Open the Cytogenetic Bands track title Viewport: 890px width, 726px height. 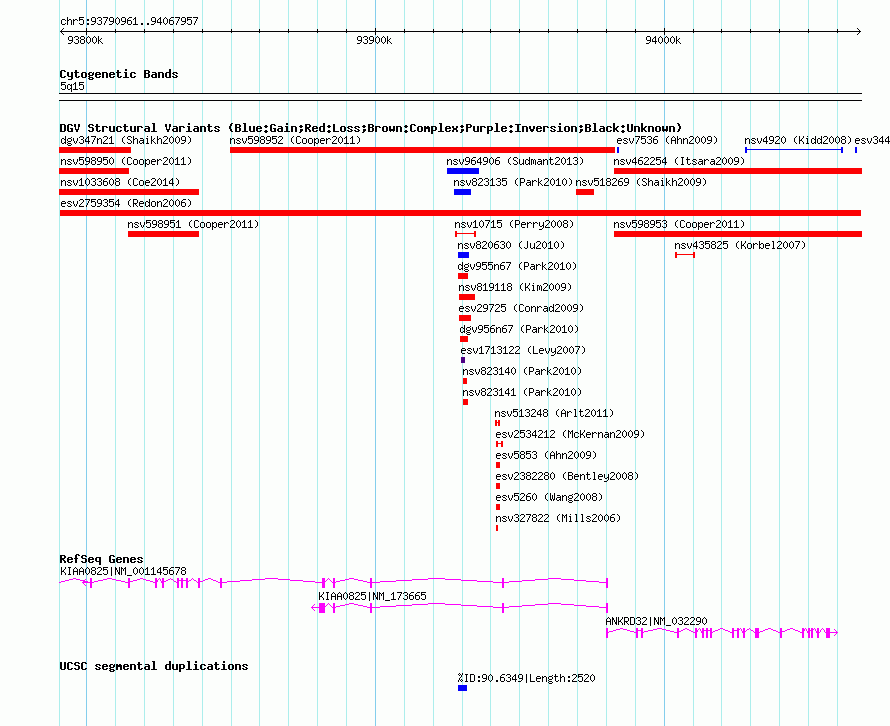pos(119,74)
